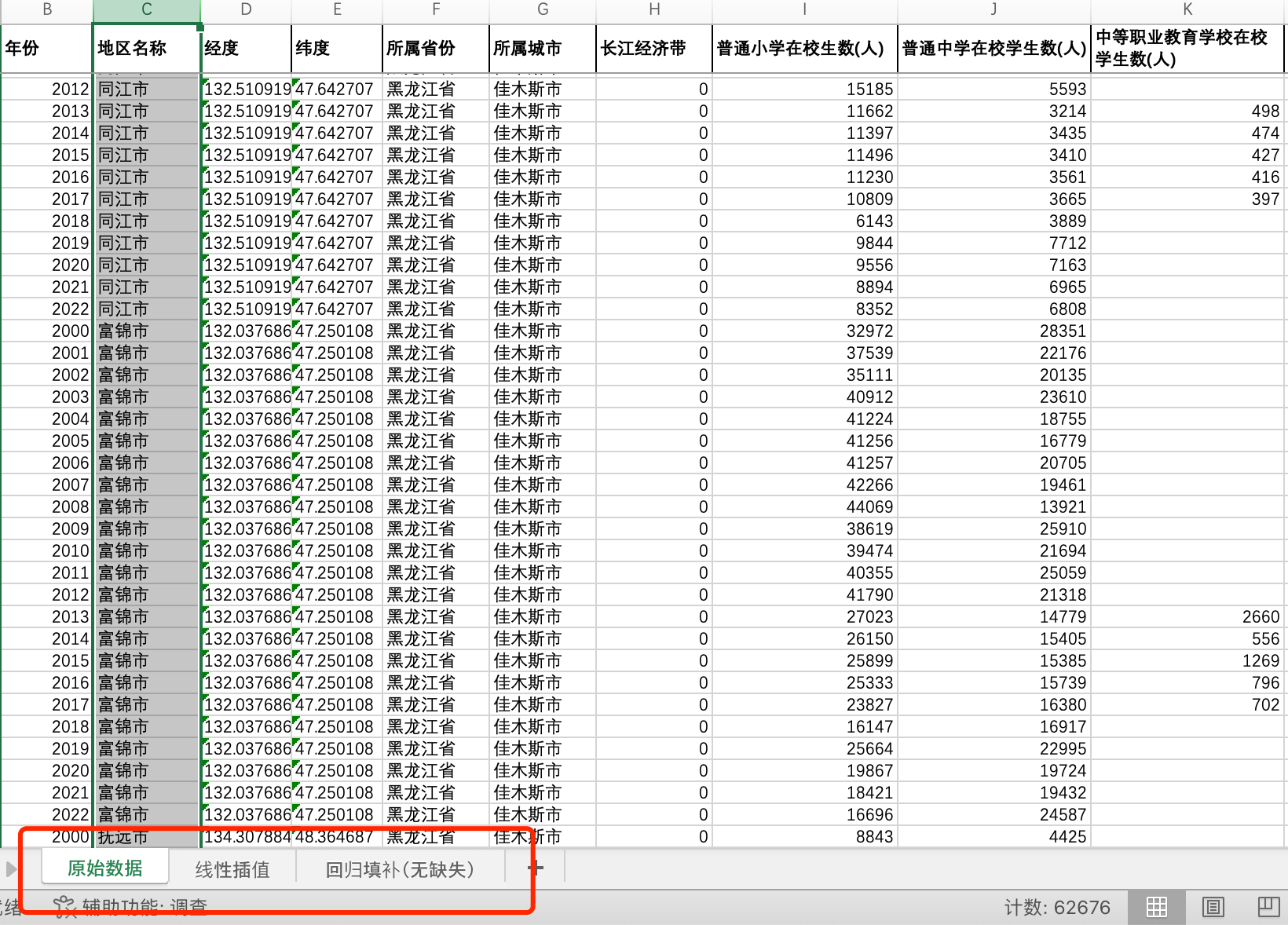Click year cell 2022 for 同江市
1288x925 pixels.
(47, 309)
